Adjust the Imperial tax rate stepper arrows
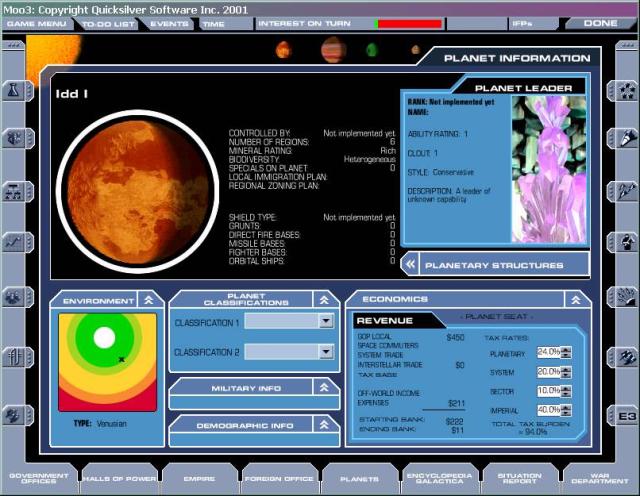Image resolution: width=640 pixels, height=496 pixels. [566, 410]
